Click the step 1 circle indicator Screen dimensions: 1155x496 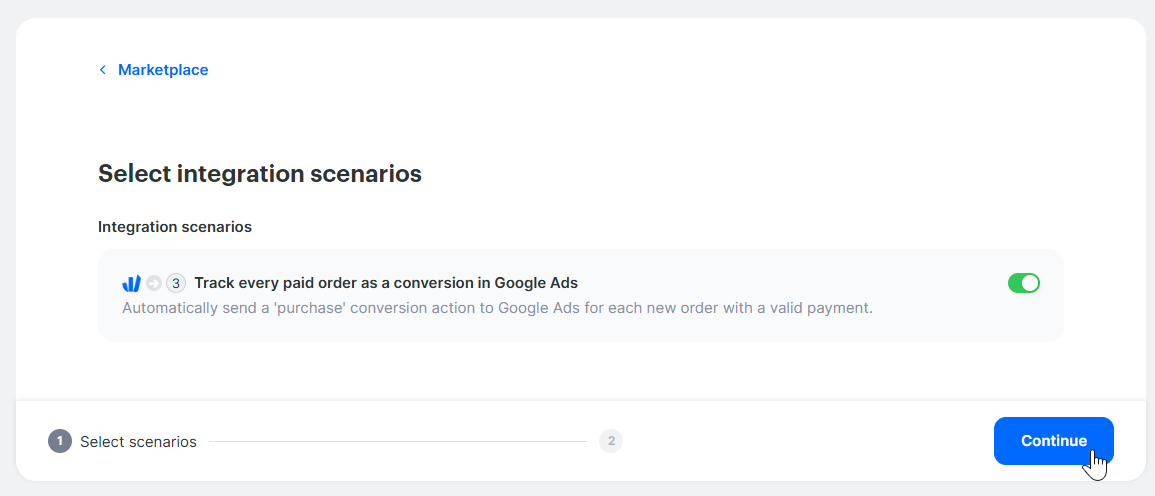point(60,441)
